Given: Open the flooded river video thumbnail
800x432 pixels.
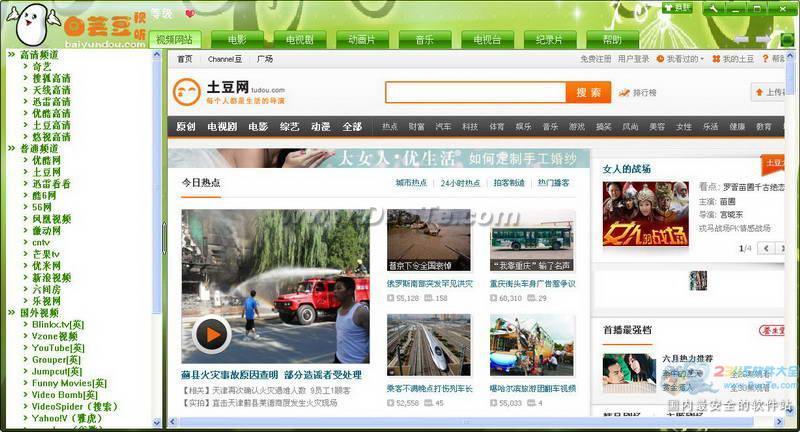Looking at the screenshot, I should click(429, 240).
